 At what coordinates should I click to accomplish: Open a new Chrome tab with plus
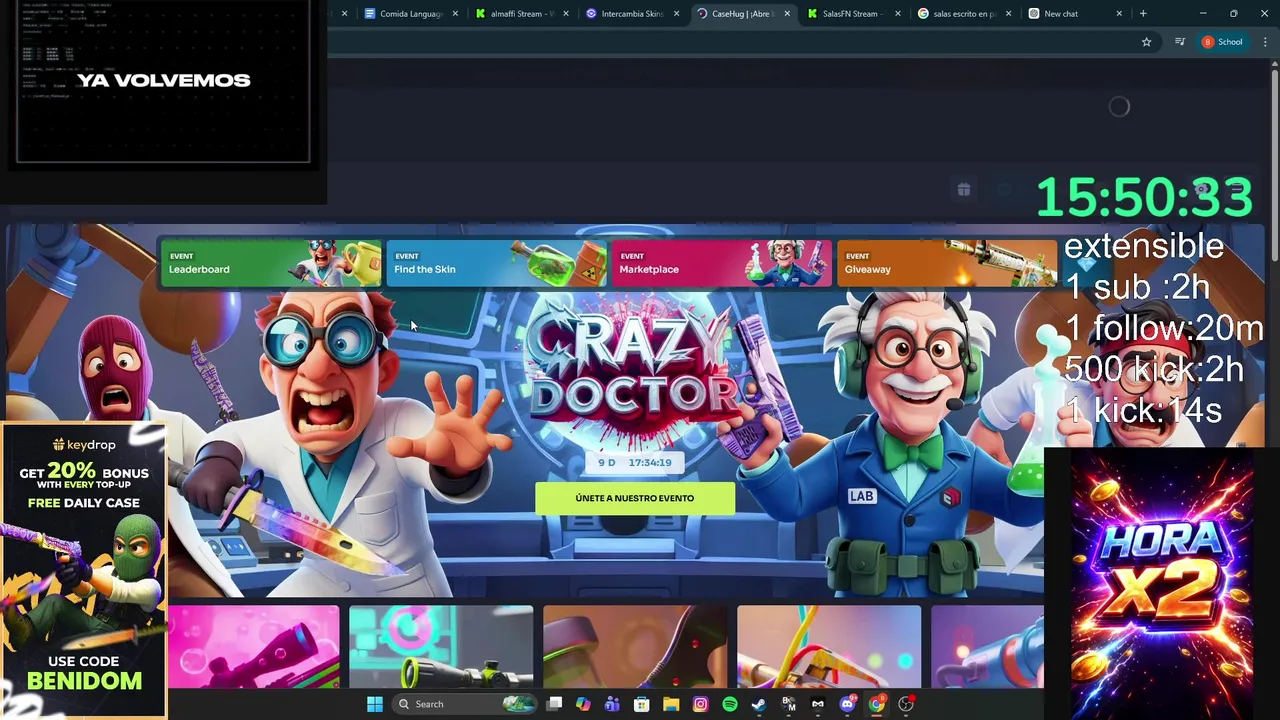[x=1143, y=14]
